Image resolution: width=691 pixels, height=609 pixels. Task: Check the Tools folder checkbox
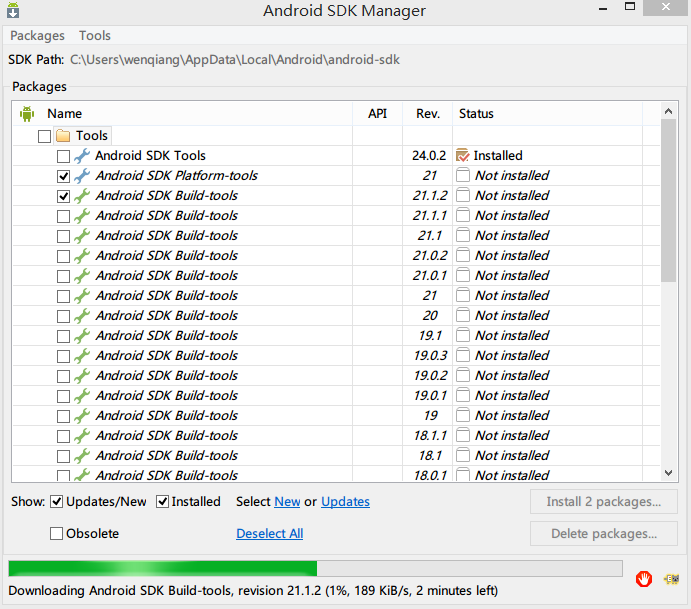point(45,136)
